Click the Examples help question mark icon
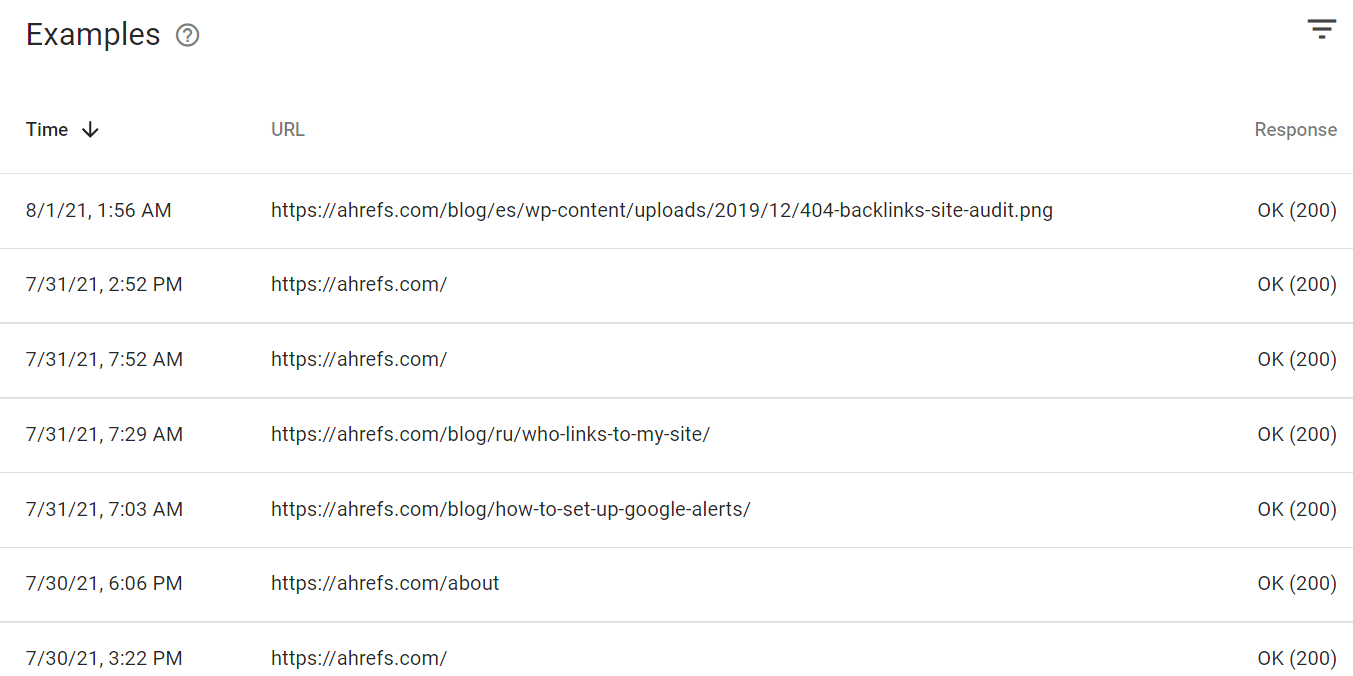This screenshot has height=676, width=1353. [x=187, y=36]
